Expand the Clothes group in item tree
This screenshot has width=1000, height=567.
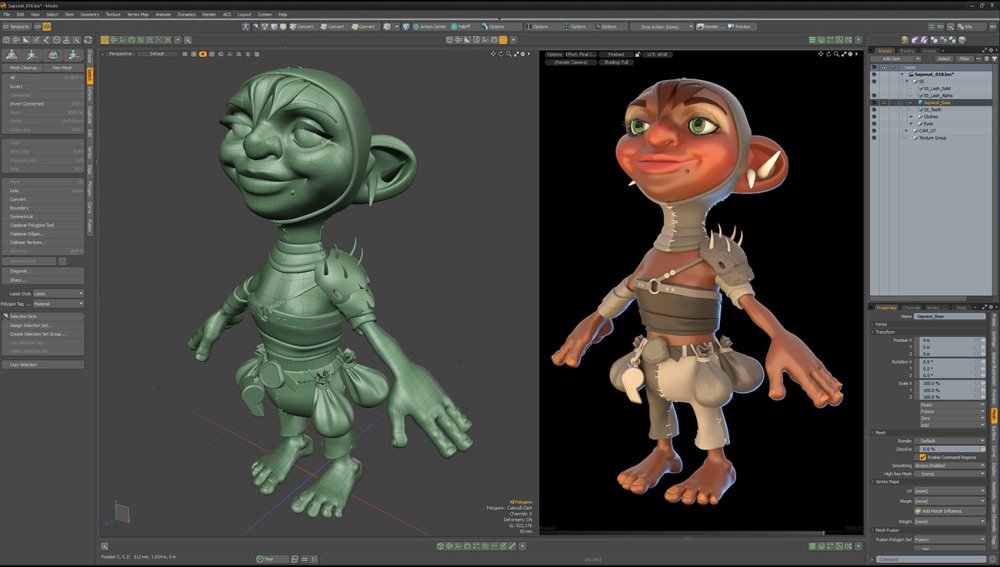pos(911,117)
